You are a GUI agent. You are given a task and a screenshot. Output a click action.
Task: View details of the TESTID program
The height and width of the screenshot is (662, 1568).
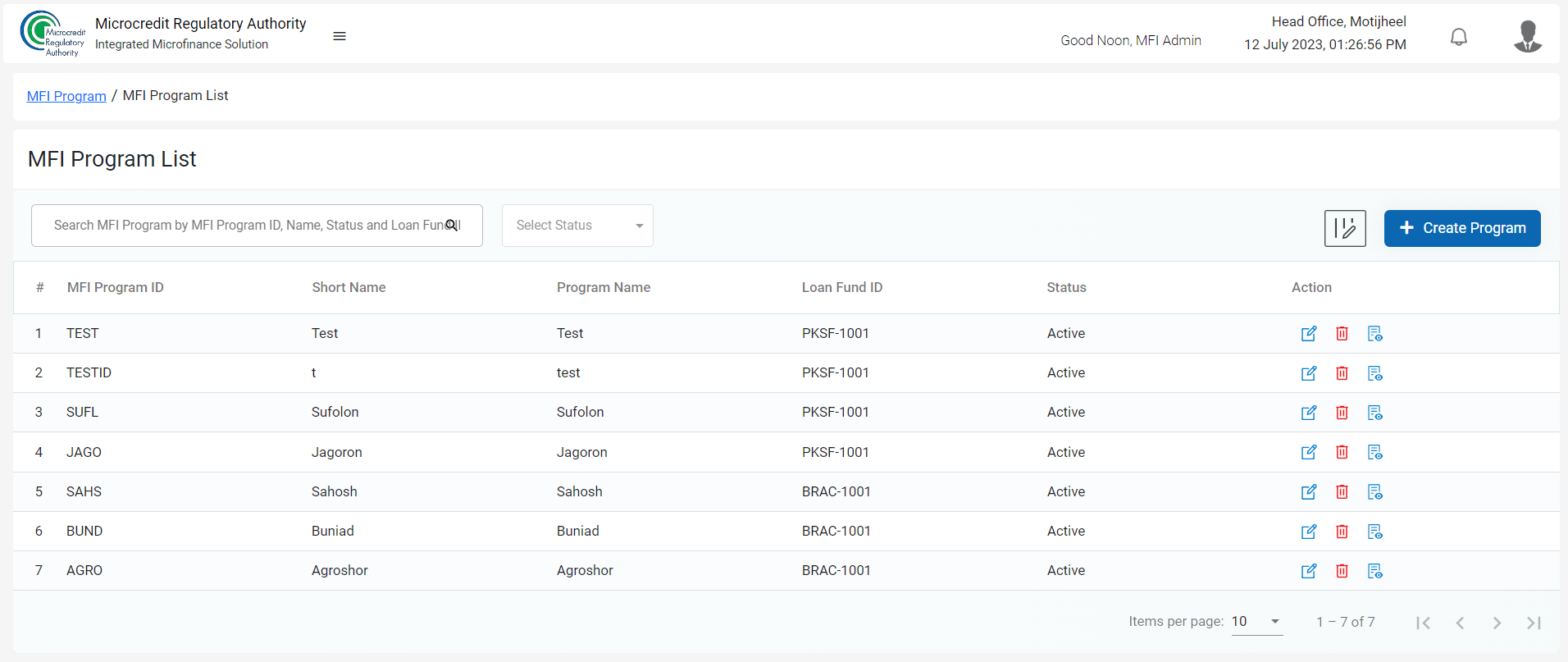pyautogui.click(x=1375, y=373)
